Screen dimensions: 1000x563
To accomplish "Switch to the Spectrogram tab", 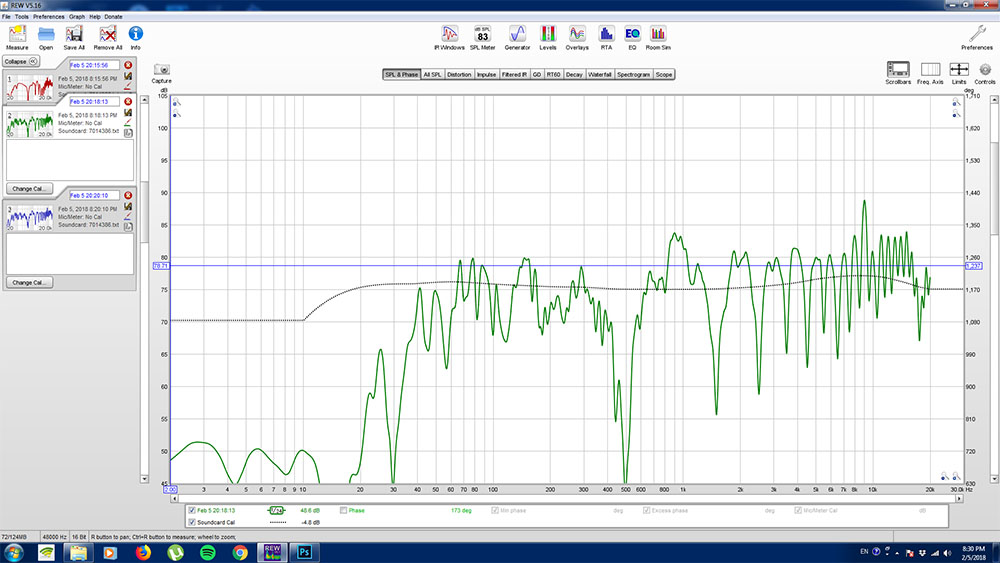I will pos(633,75).
